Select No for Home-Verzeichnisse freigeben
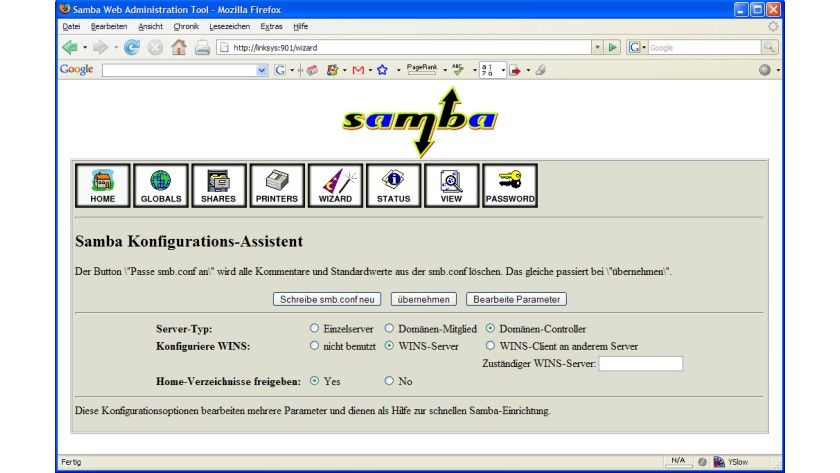 point(389,380)
